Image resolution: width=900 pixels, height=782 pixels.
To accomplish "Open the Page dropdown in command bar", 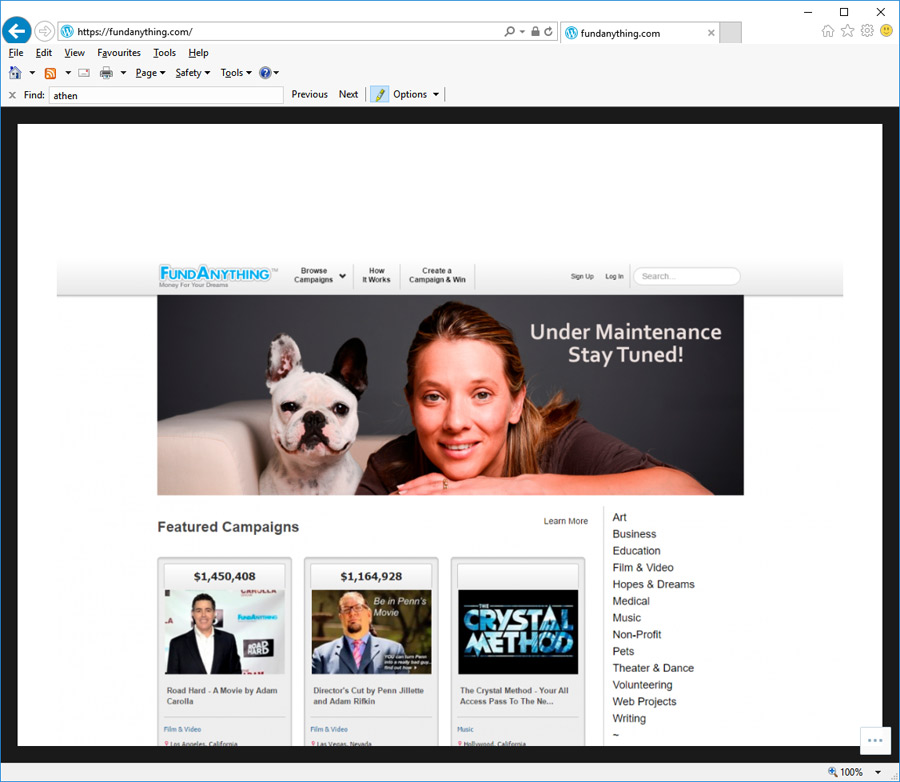I will pos(150,73).
